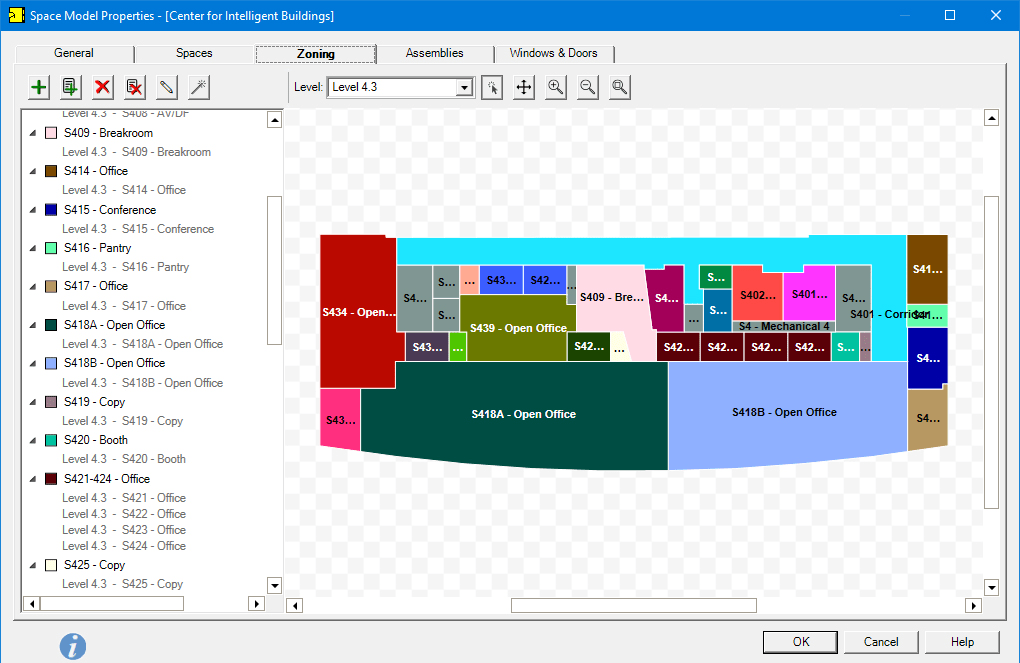Switch to the Assemblies tab
The width and height of the screenshot is (1020, 663).
(x=434, y=53)
